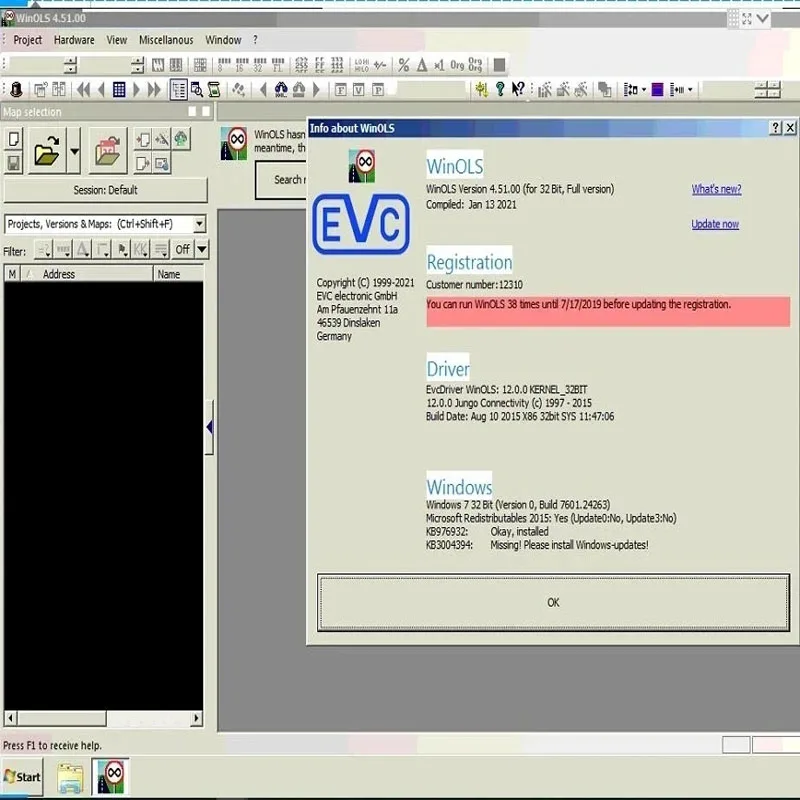
Task: Click the export file page arrow icon
Action: coord(143,163)
